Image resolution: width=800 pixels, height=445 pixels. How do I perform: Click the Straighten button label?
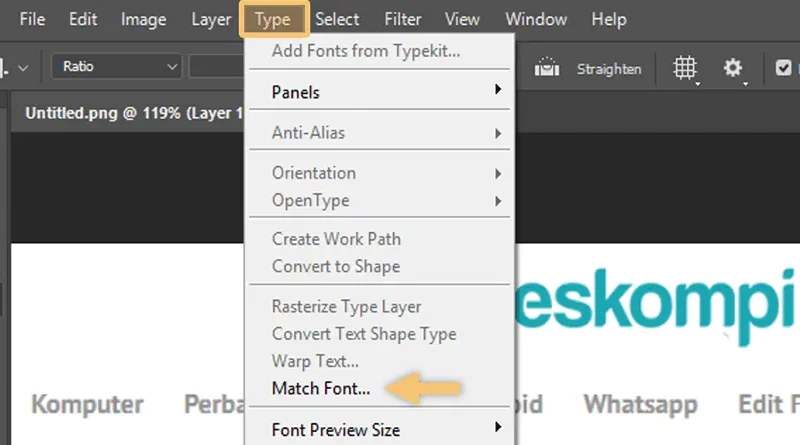click(609, 69)
